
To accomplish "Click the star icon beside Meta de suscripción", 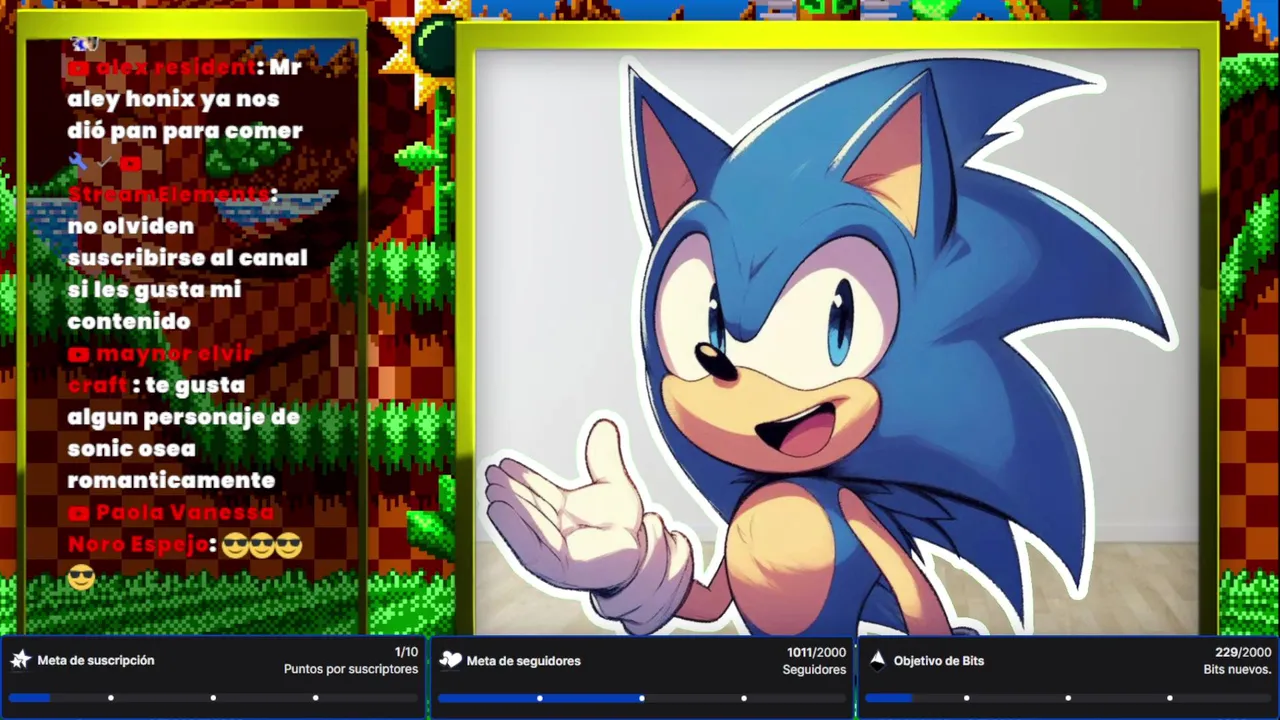I will pyautogui.click(x=21, y=660).
